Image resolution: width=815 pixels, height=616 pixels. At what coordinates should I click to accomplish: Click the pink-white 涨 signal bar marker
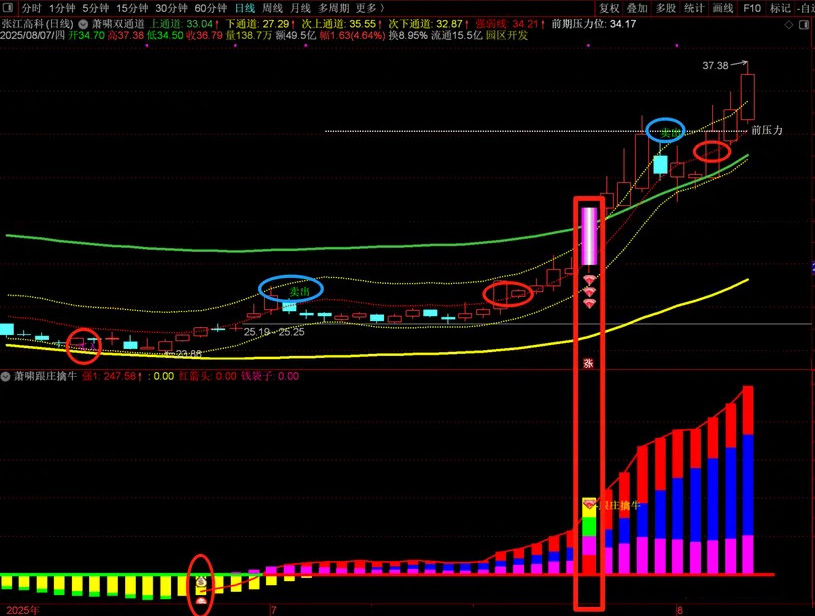[x=589, y=236]
